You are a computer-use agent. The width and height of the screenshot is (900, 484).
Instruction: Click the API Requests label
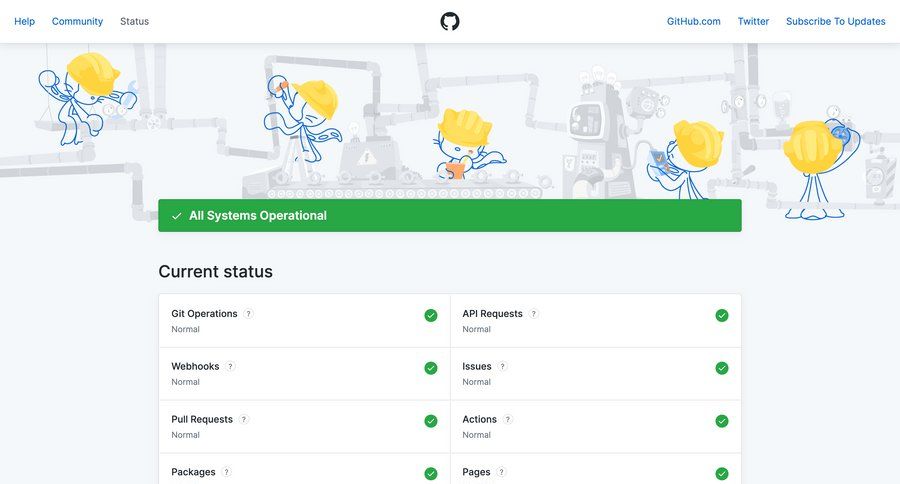tap(492, 313)
